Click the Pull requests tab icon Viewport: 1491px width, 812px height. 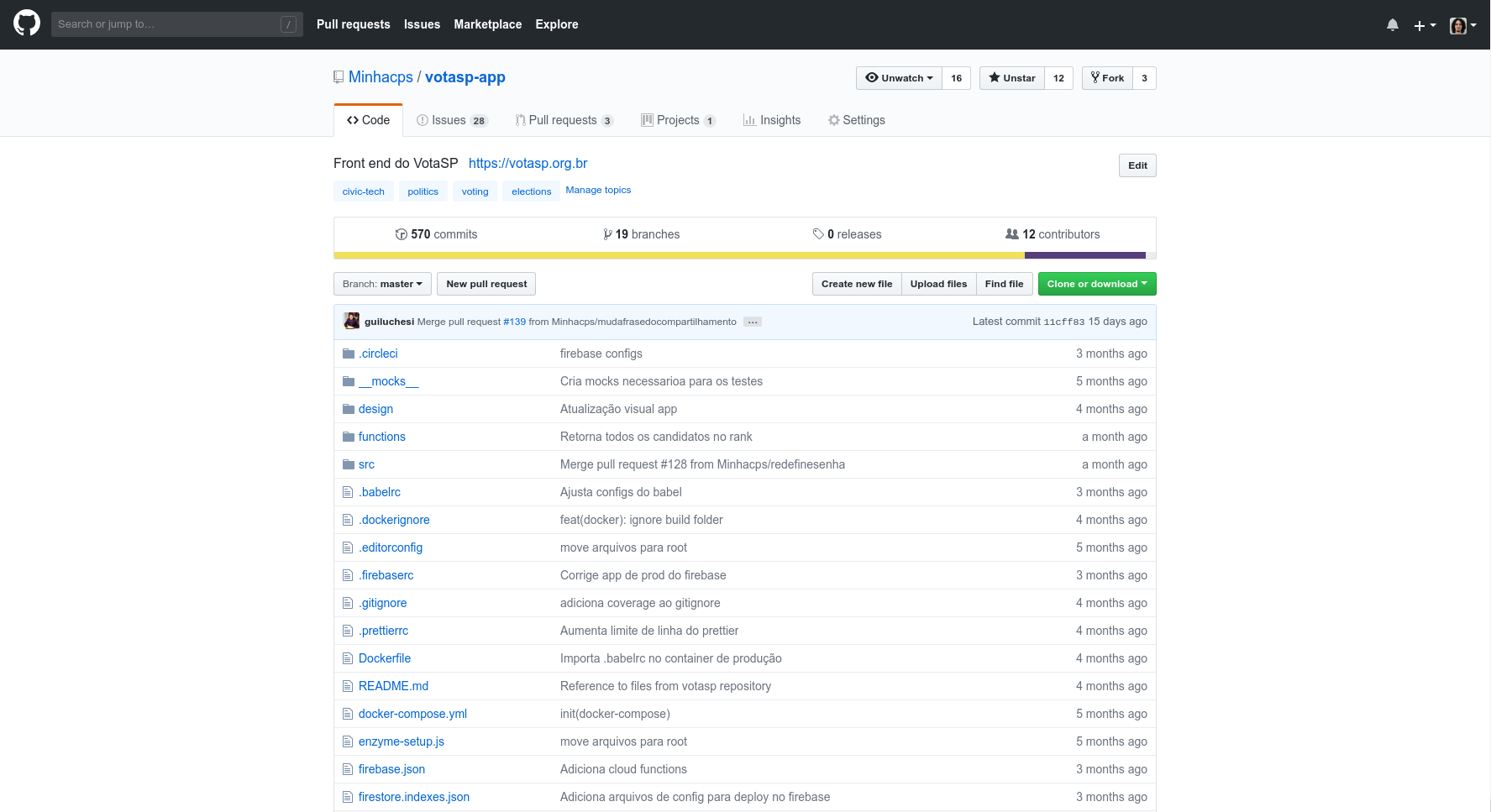[521, 120]
